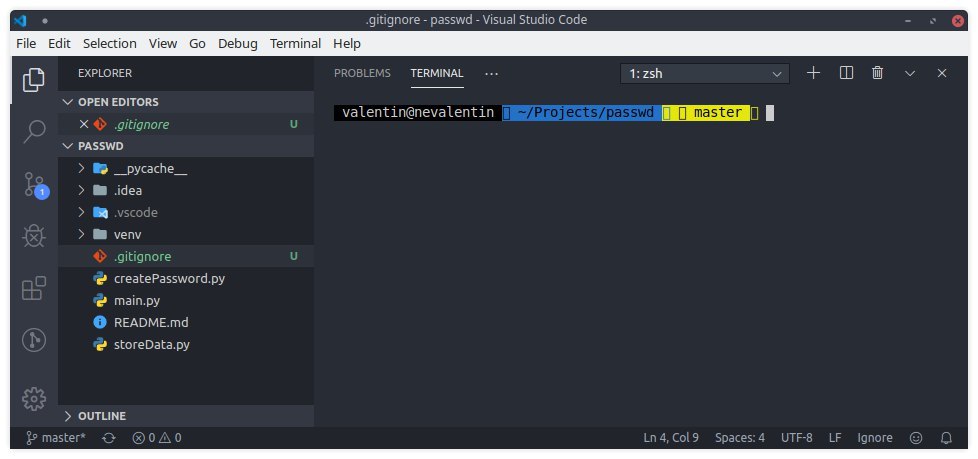The image size is (978, 459).
Task: Click the terminal prompt cursor
Action: 770,113
